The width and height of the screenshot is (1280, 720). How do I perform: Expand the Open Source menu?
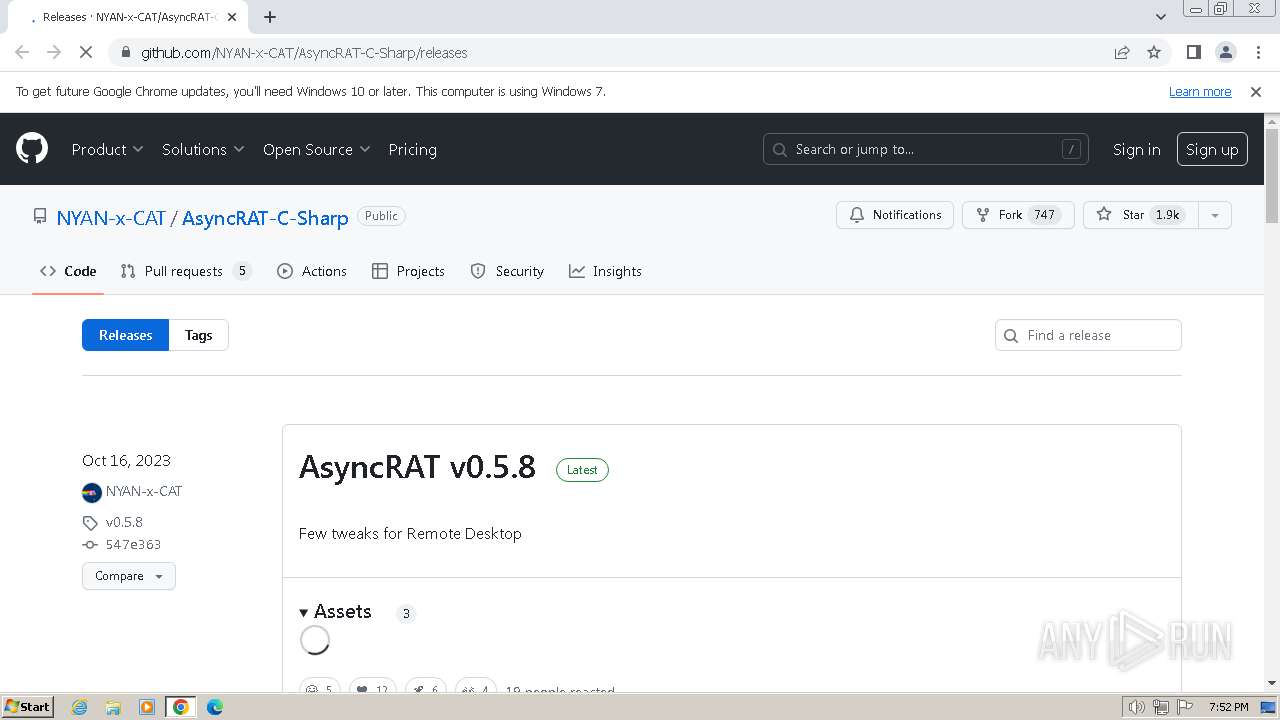click(x=316, y=149)
